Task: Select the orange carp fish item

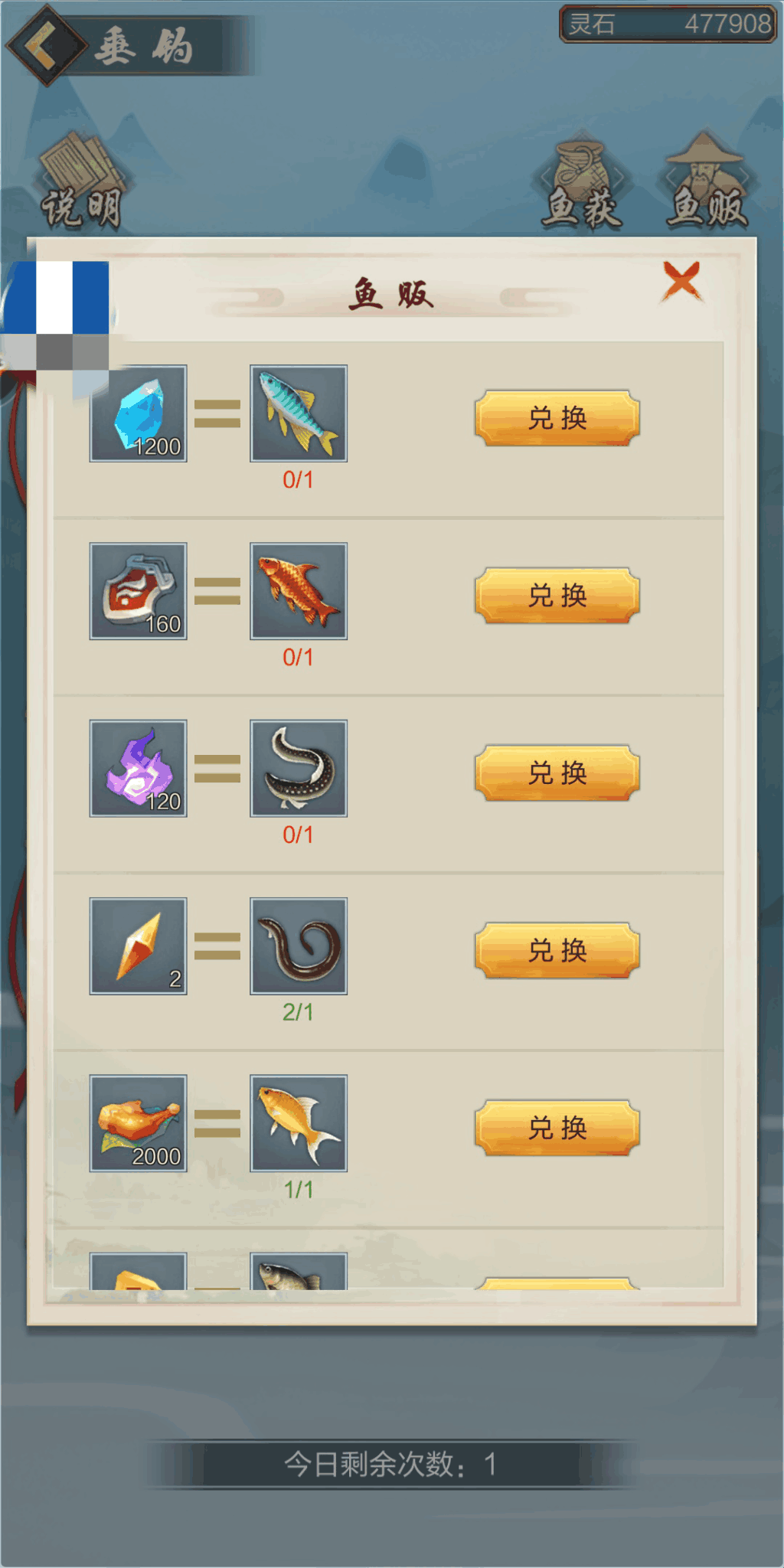Action: [x=299, y=591]
